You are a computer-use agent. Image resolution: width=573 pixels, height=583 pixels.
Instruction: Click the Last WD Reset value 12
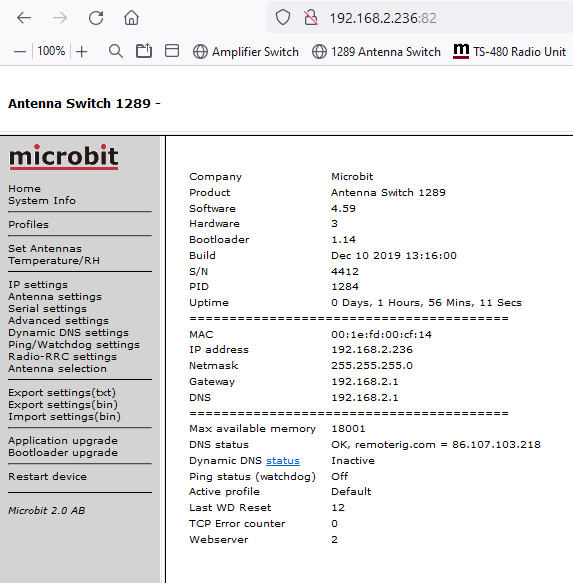tap(338, 508)
